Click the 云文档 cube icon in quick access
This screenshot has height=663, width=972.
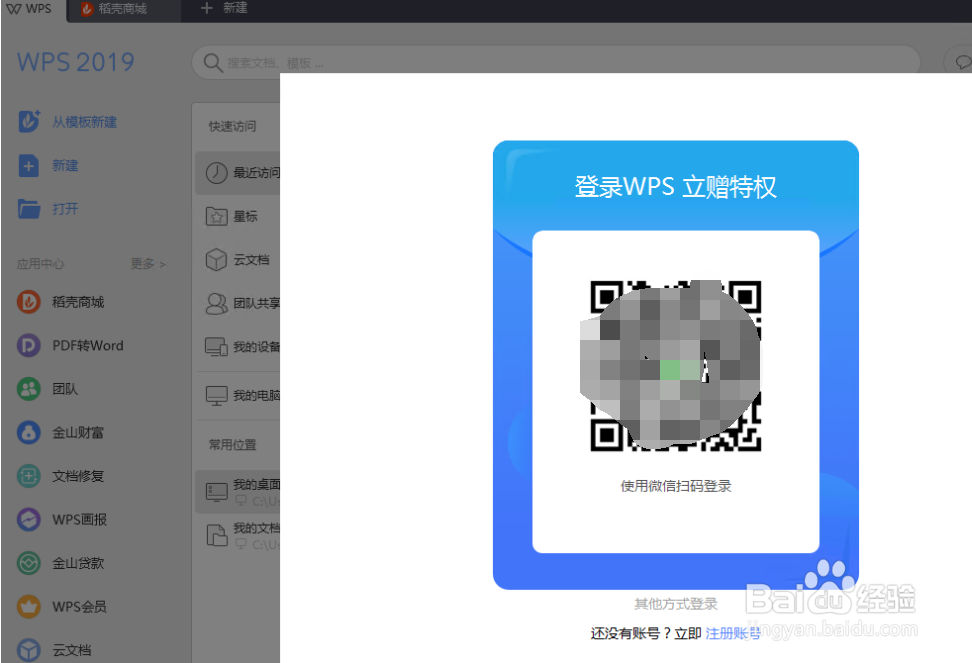pyautogui.click(x=216, y=260)
